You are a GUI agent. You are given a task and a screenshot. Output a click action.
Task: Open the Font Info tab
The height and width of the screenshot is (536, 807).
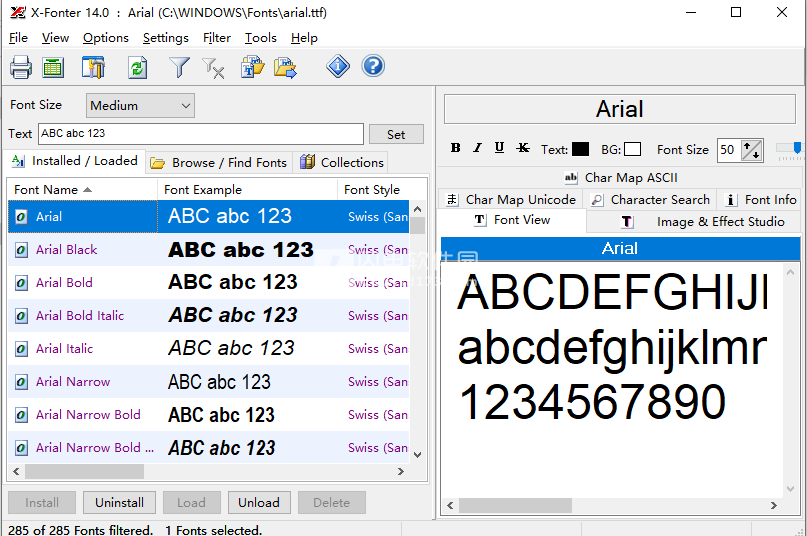coord(760,200)
